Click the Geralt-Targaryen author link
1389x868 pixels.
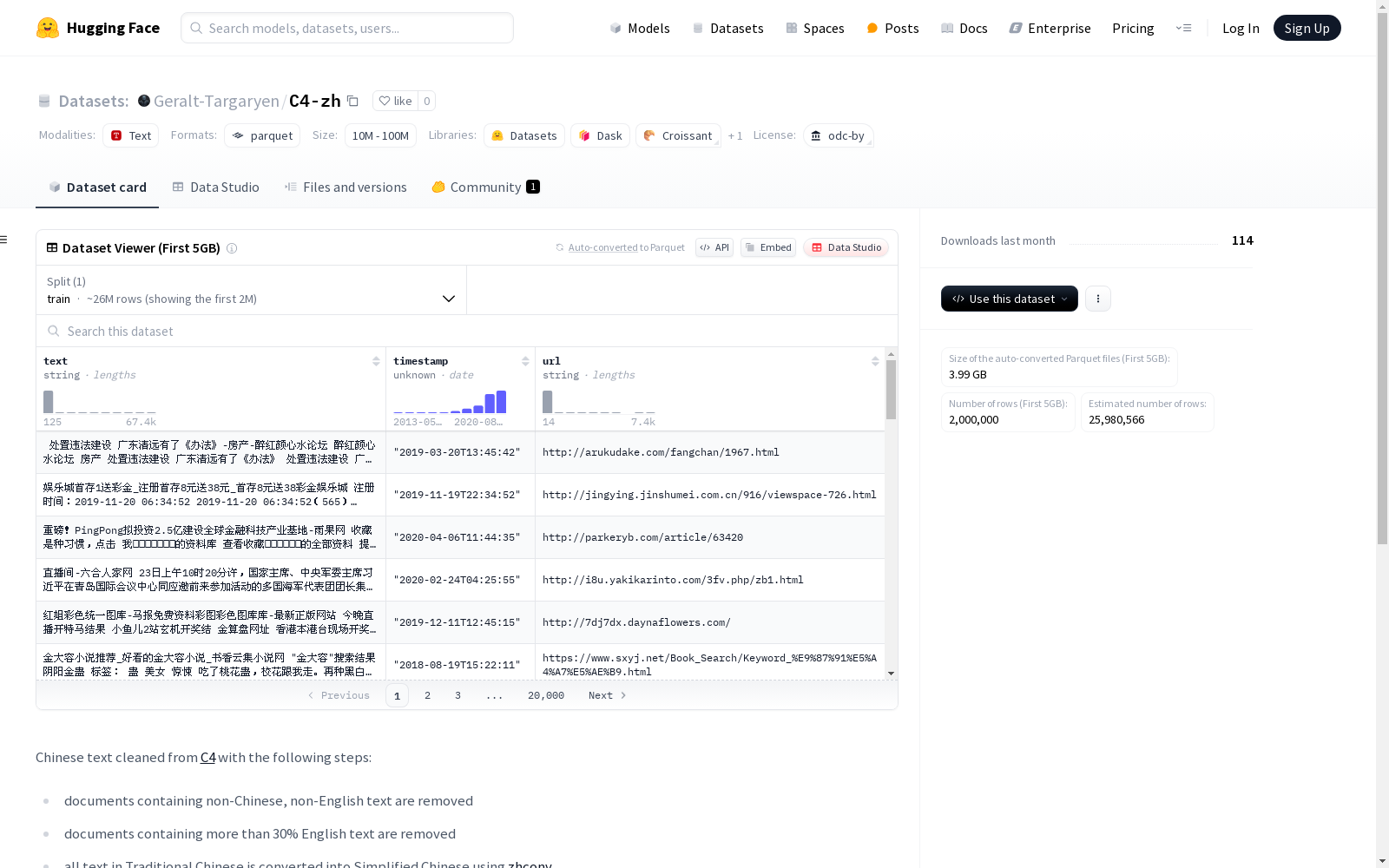tap(216, 101)
